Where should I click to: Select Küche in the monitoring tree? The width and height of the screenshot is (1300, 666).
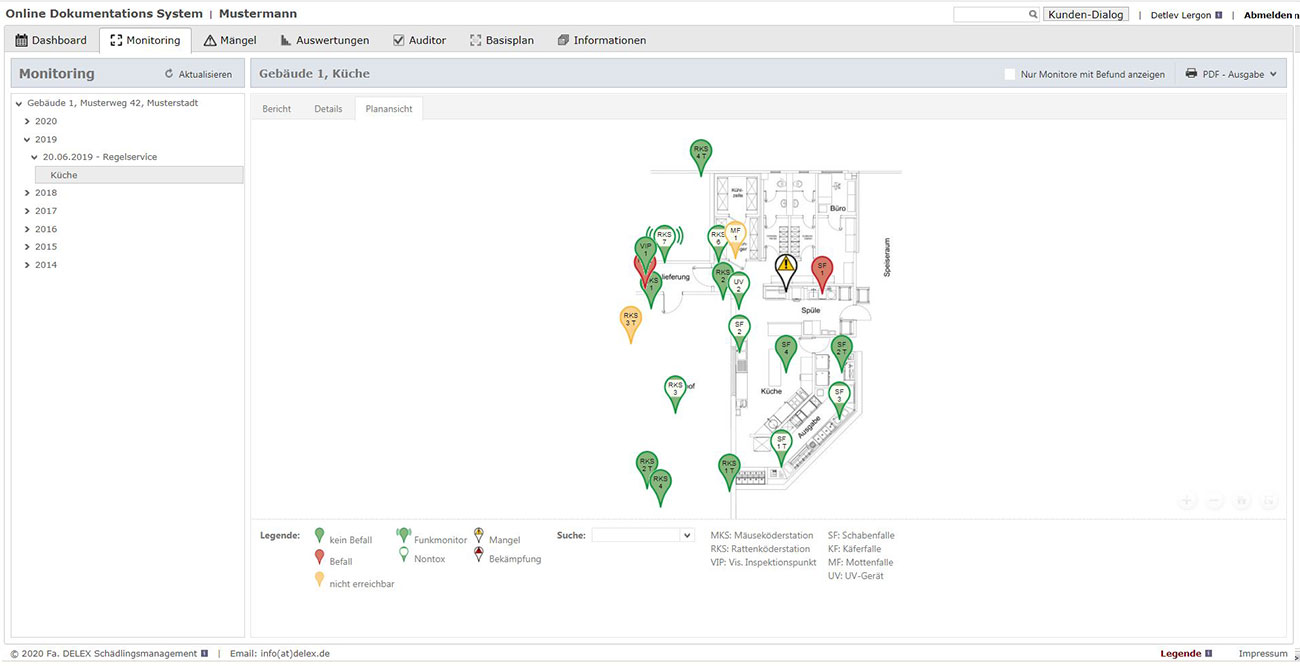click(64, 175)
